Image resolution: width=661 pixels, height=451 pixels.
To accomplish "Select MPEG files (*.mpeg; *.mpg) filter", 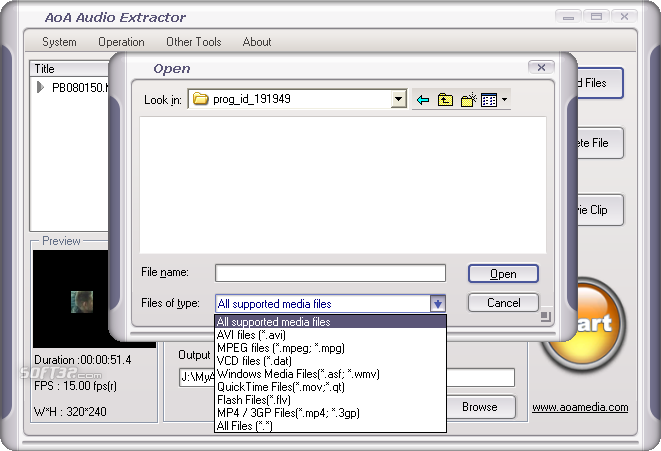I will (330, 348).
